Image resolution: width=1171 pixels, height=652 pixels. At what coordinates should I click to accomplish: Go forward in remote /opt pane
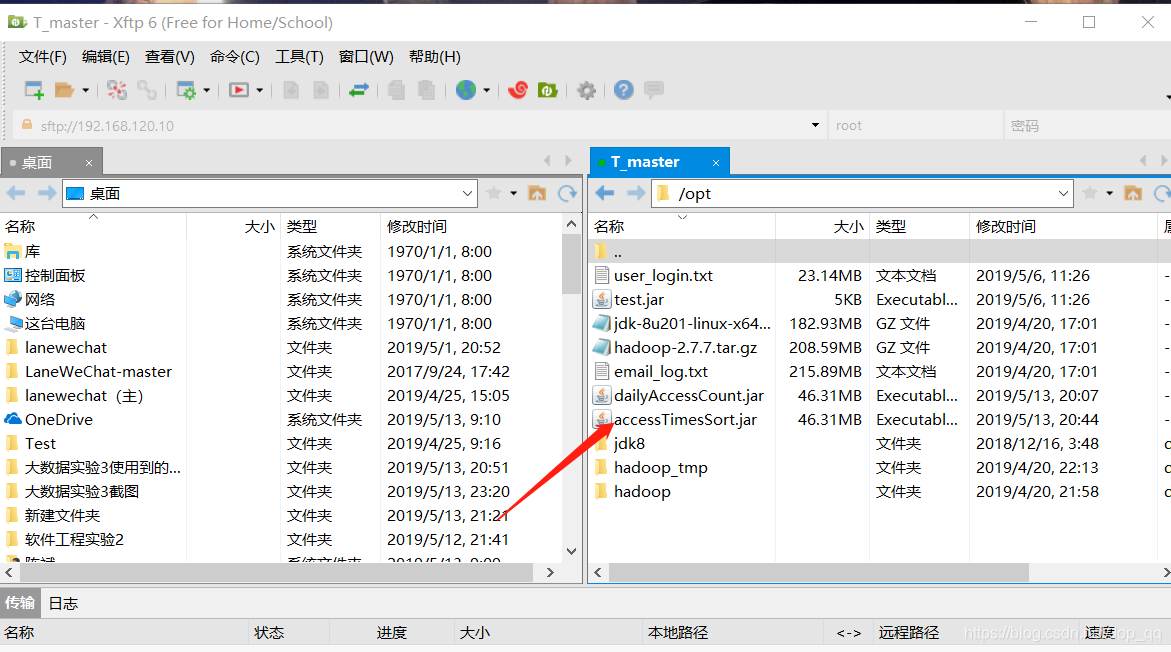636,193
